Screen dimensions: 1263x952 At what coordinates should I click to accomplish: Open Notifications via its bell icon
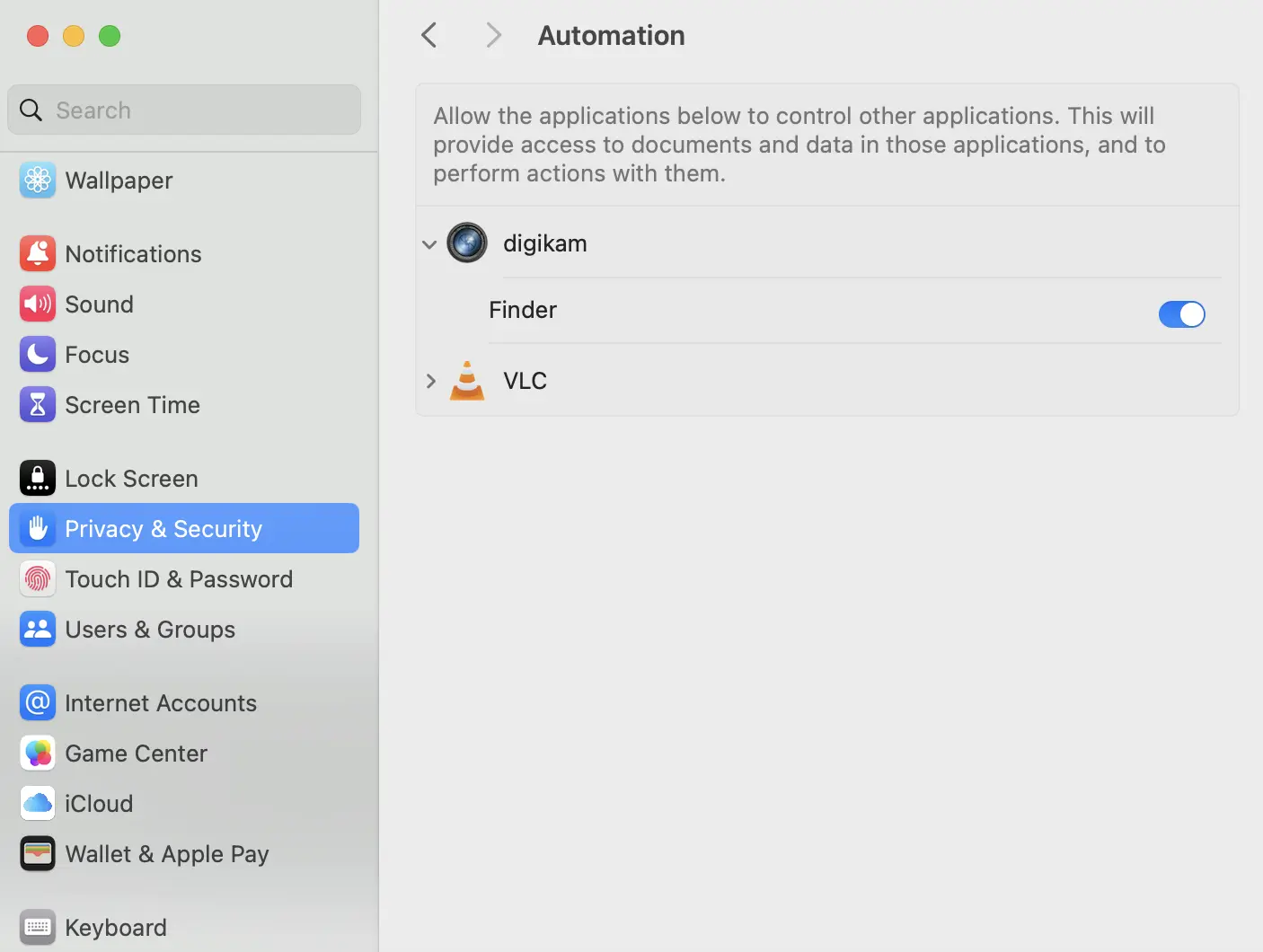38,254
